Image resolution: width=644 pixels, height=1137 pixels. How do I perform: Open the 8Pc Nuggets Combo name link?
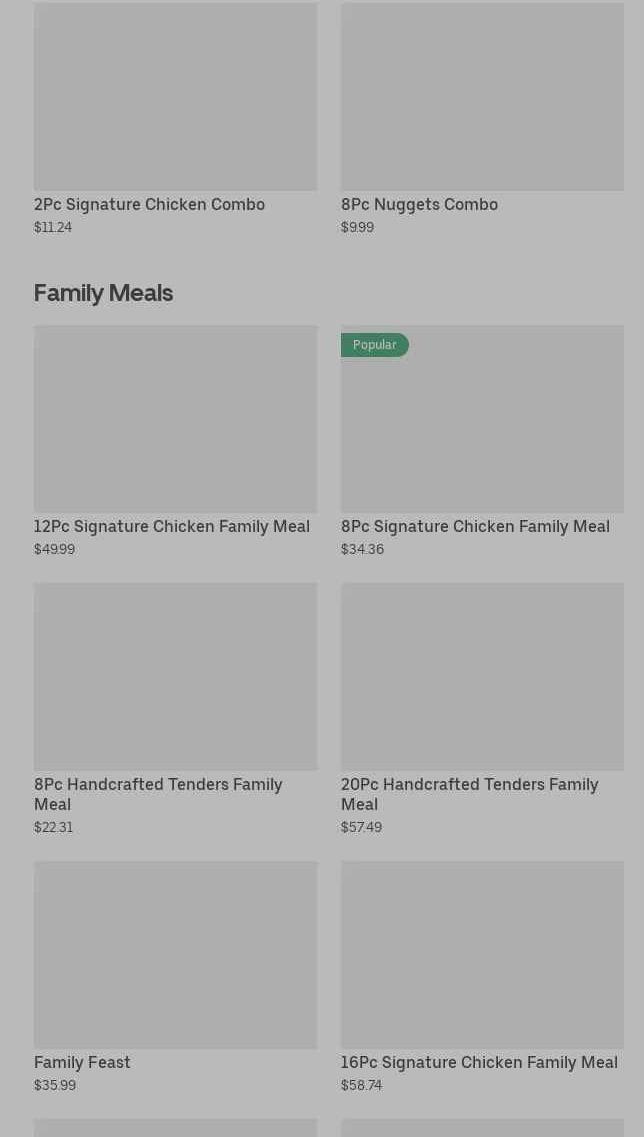coord(419,204)
